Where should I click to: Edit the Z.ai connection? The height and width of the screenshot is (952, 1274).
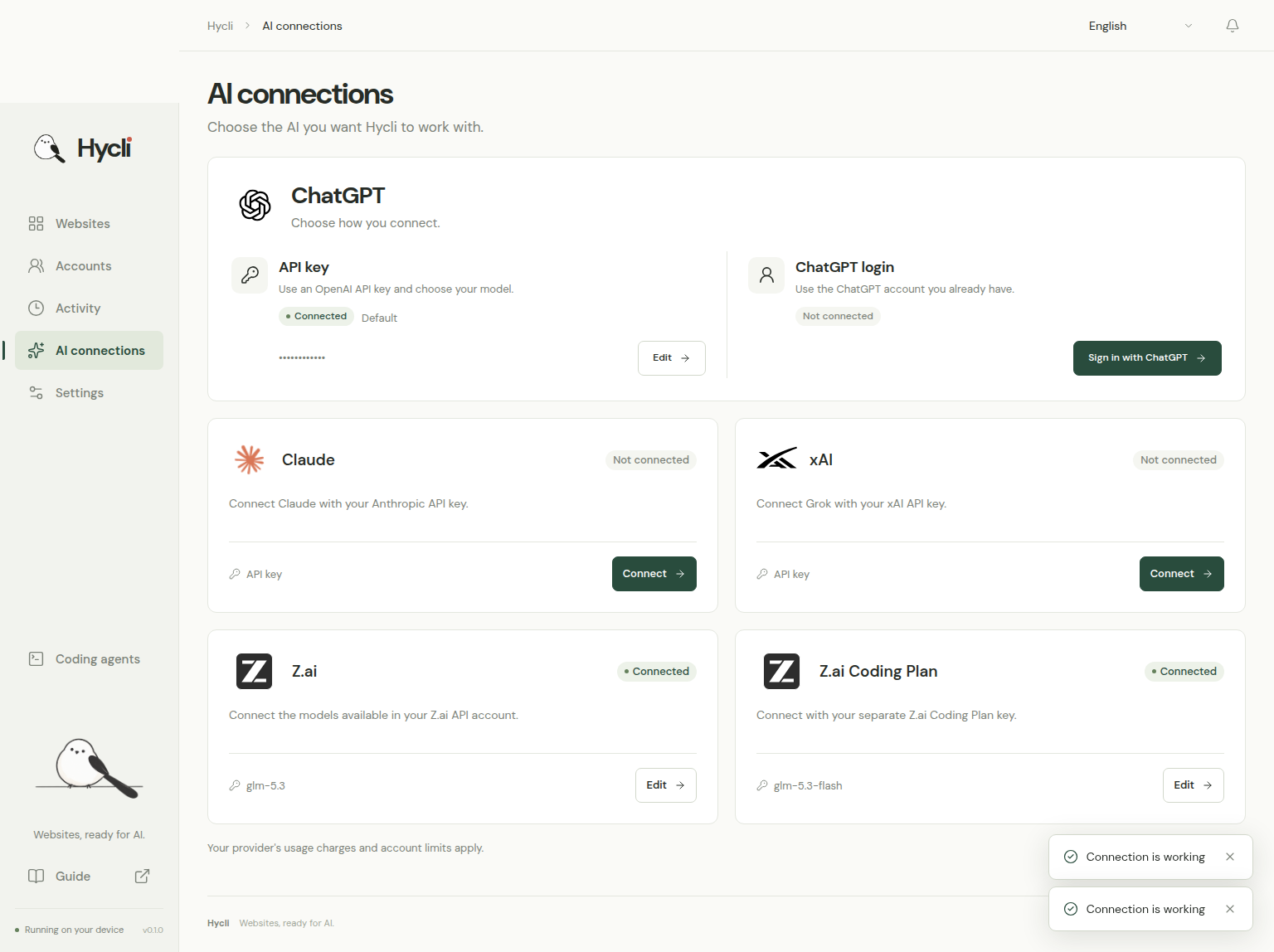(666, 785)
